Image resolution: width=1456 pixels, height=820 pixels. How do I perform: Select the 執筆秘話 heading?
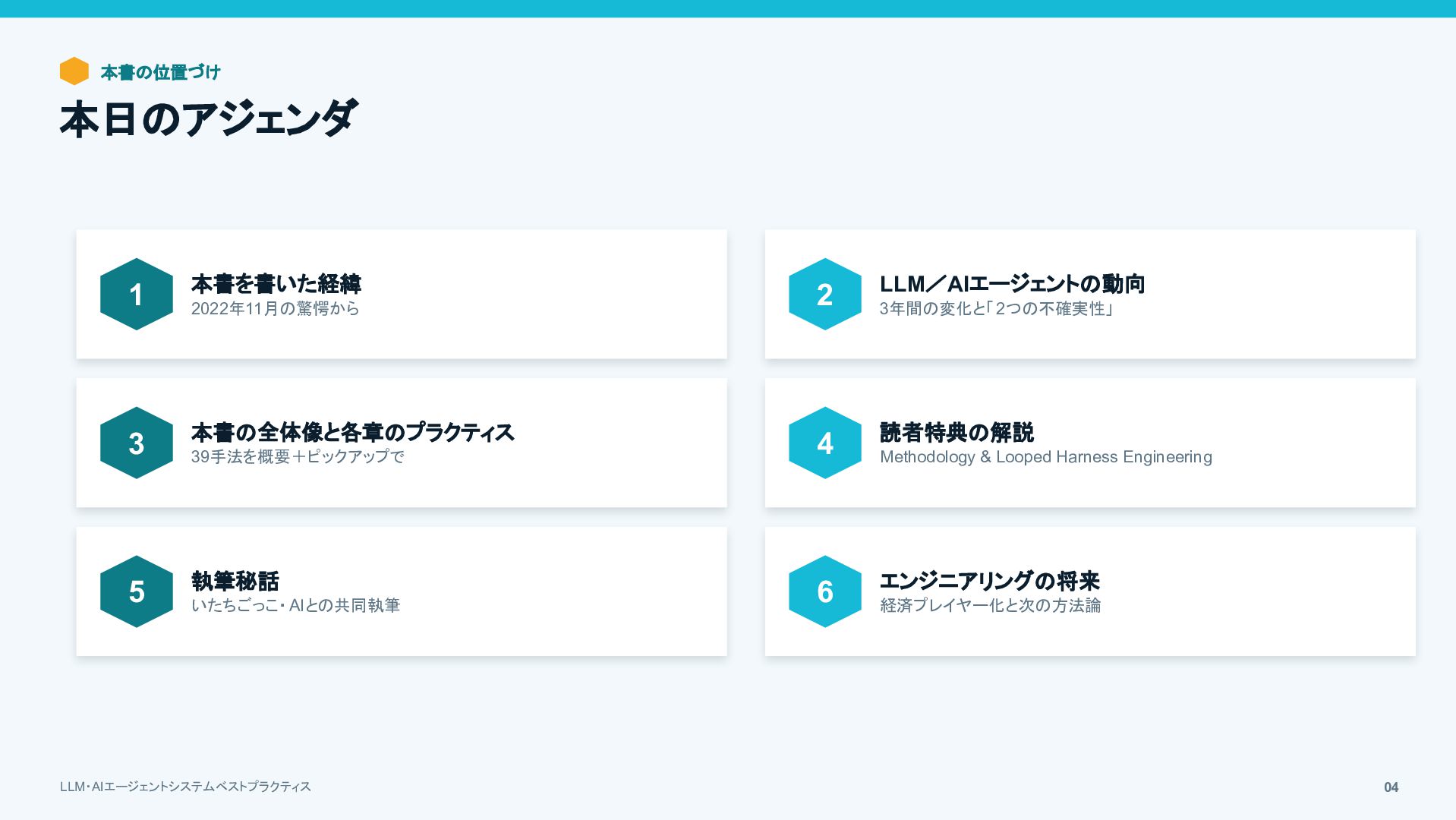click(235, 582)
